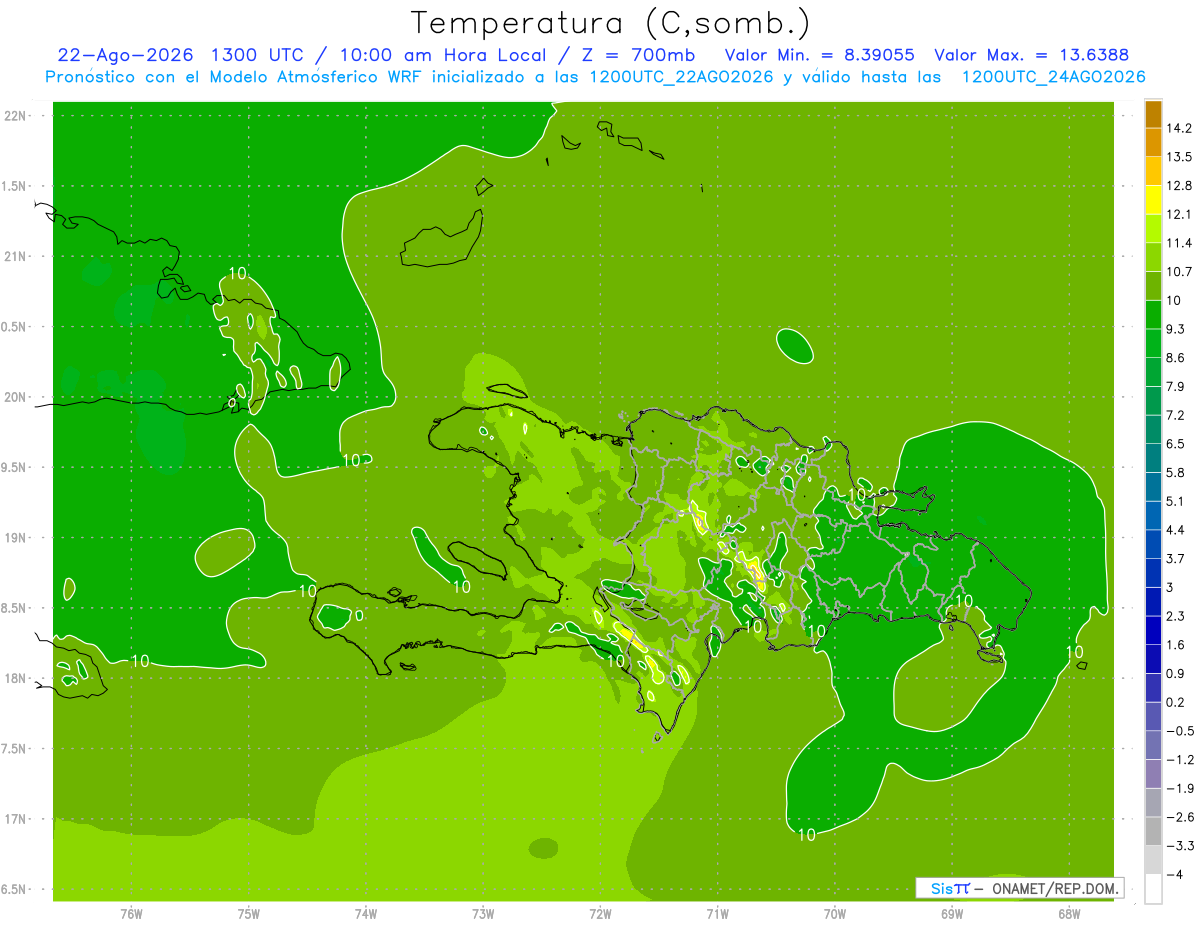This screenshot has height=927, width=1200.
Task: Pick the legend color band between 10 and 10.7
Action: coord(1153,286)
